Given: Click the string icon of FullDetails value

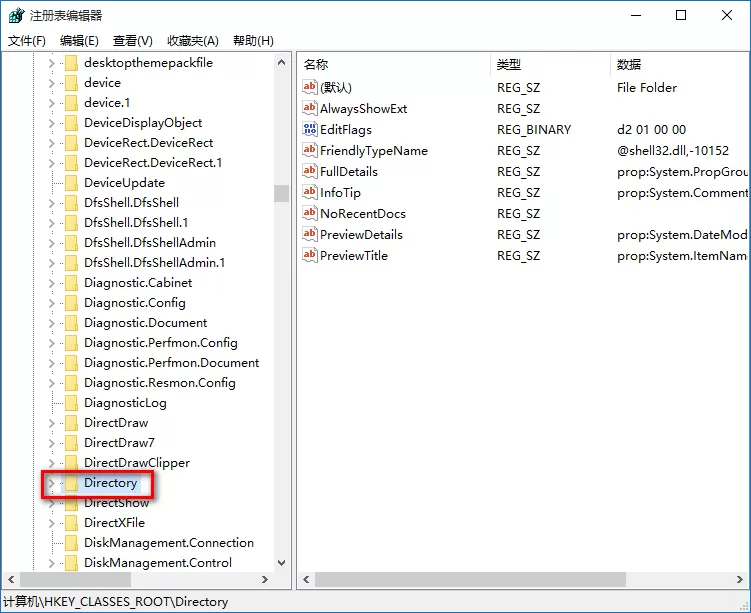Looking at the screenshot, I should [310, 171].
